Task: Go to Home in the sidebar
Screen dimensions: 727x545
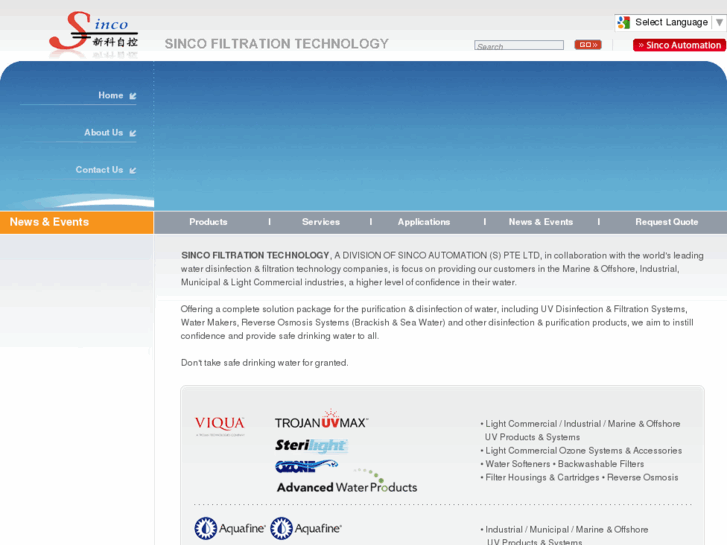Action: [110, 95]
